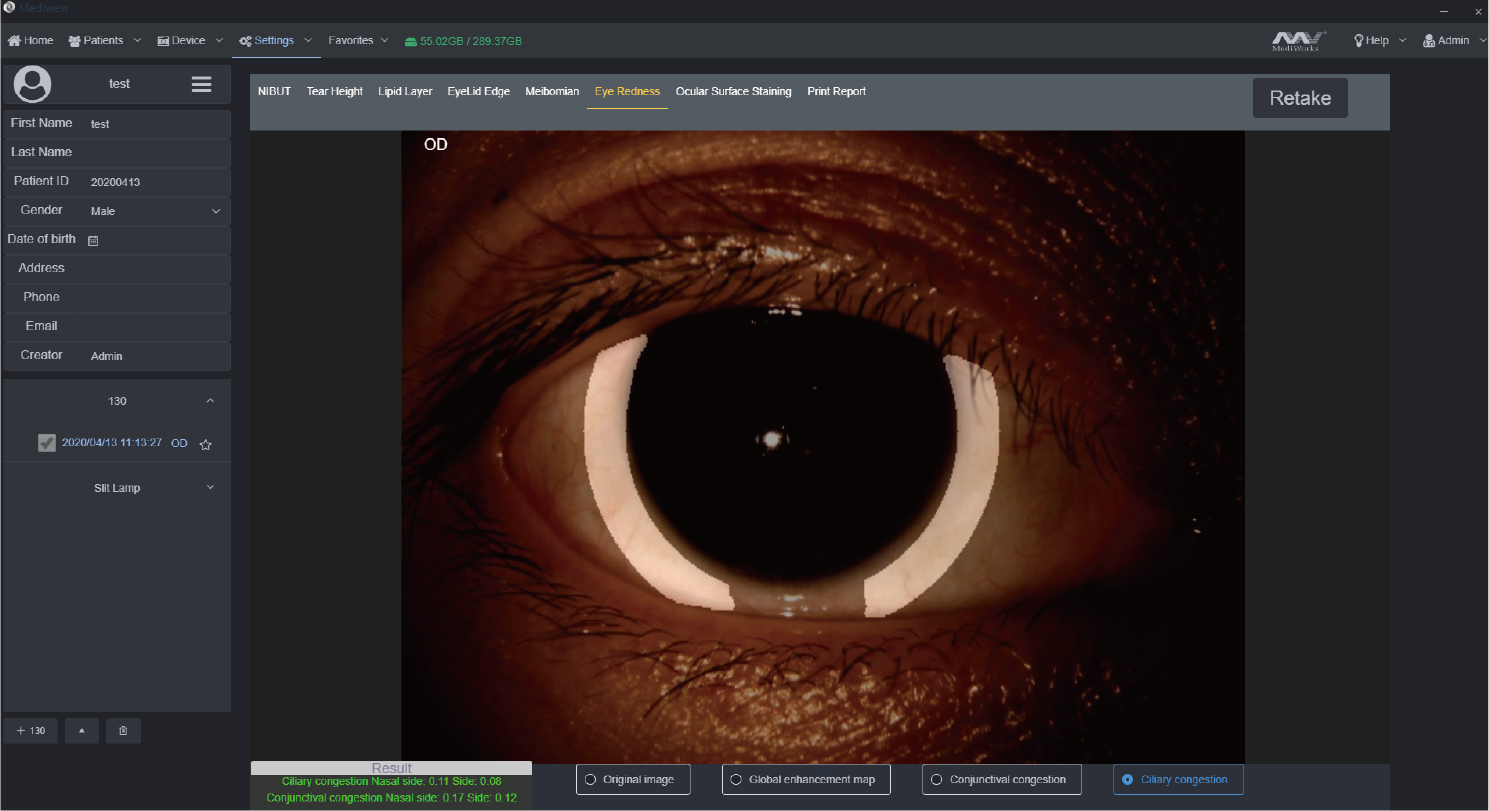Click the Patient ID field
1489x811 pixels.
[x=156, y=182]
